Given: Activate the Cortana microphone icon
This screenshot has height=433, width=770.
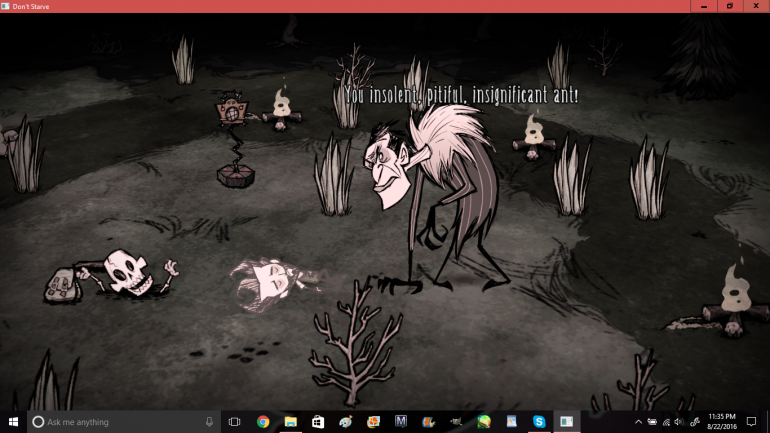Looking at the screenshot, I should [x=209, y=422].
